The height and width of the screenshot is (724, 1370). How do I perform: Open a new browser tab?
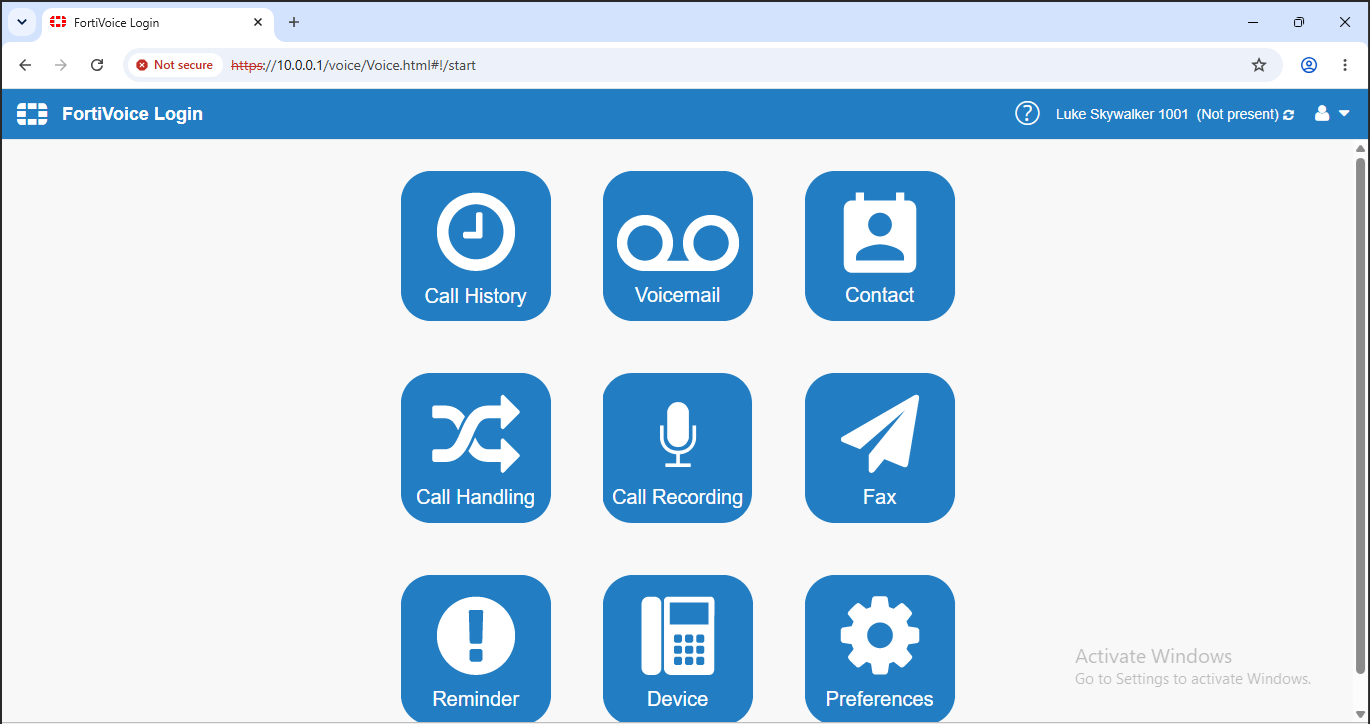coord(294,22)
